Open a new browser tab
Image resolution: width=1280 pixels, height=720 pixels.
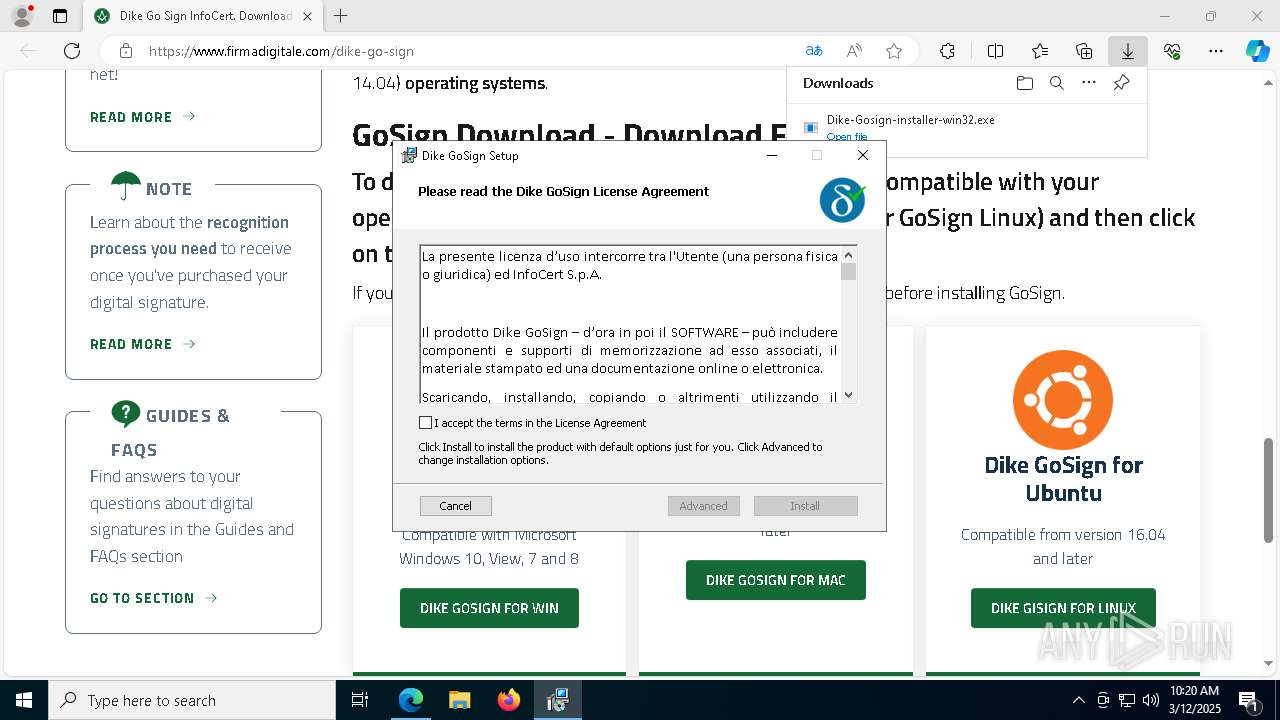(341, 16)
